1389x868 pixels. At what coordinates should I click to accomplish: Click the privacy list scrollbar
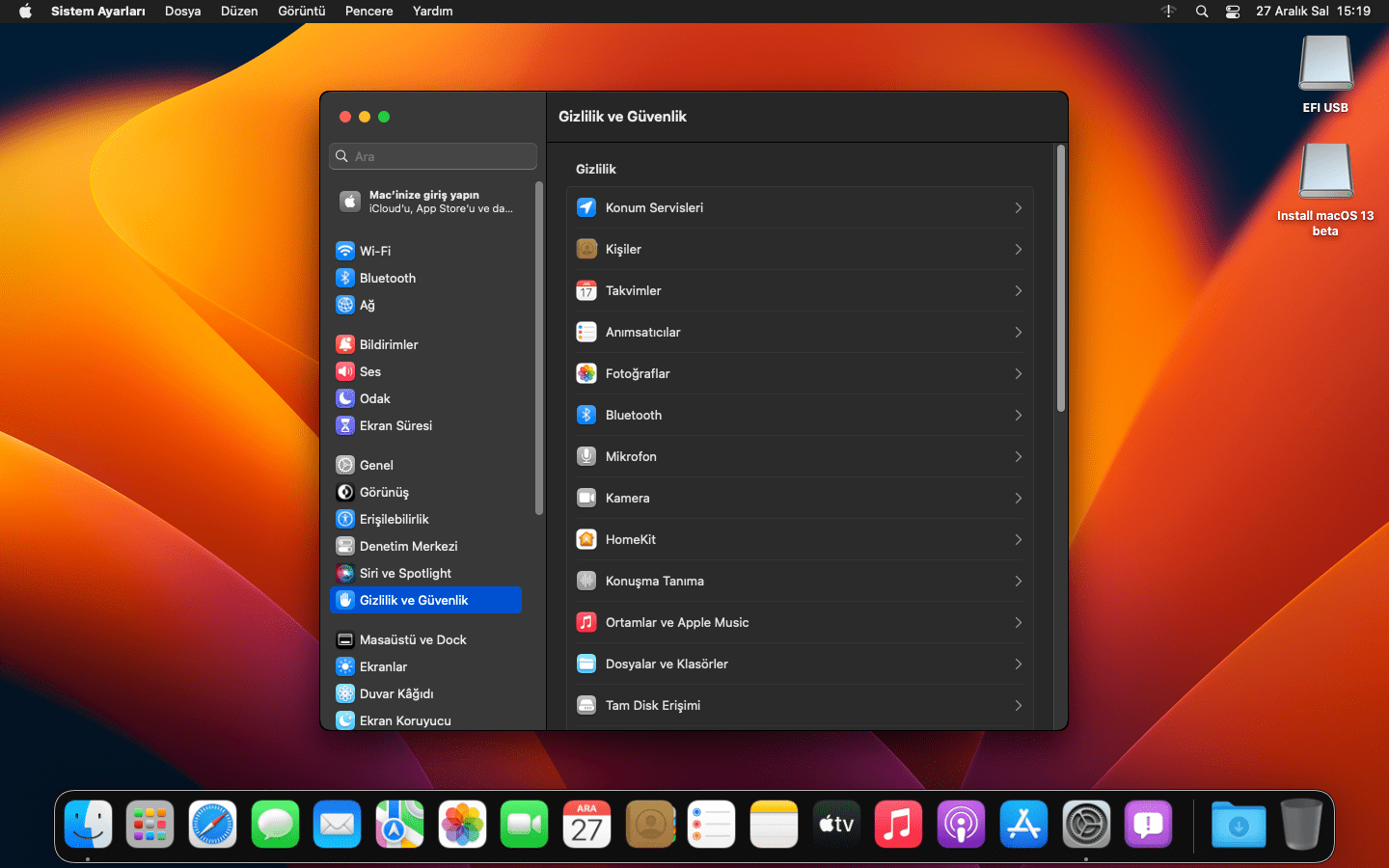pyautogui.click(x=1061, y=280)
